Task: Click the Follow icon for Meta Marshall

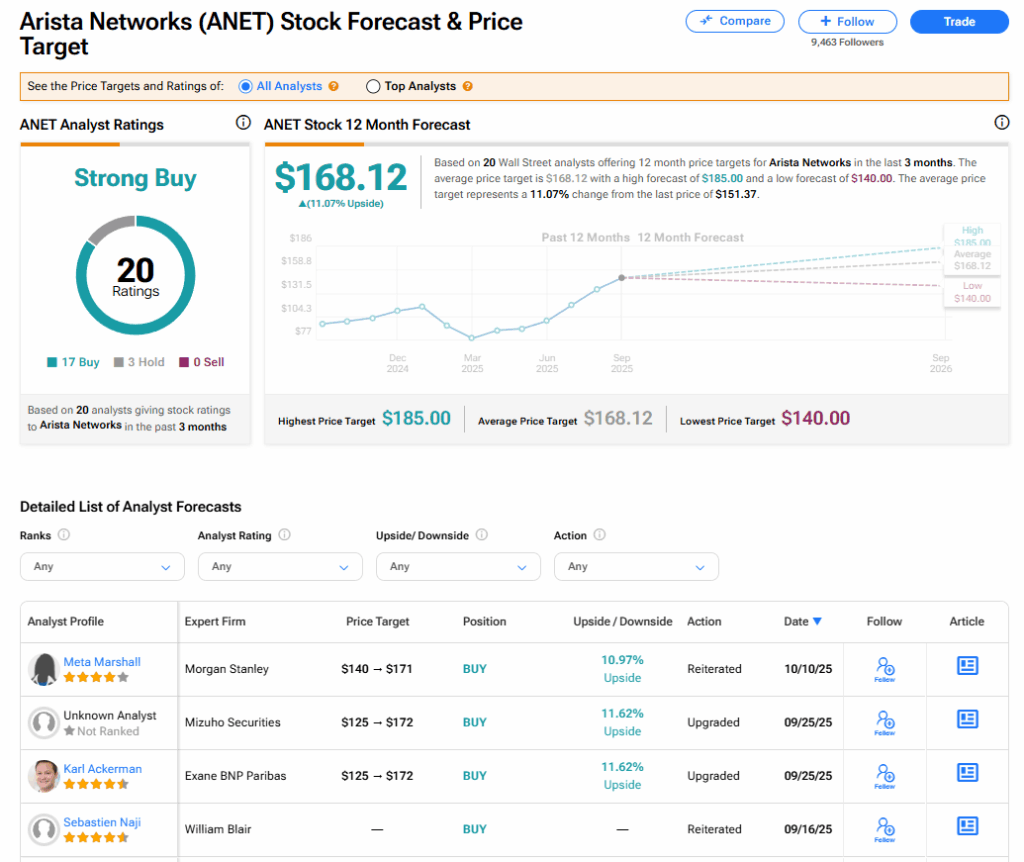Action: click(884, 668)
